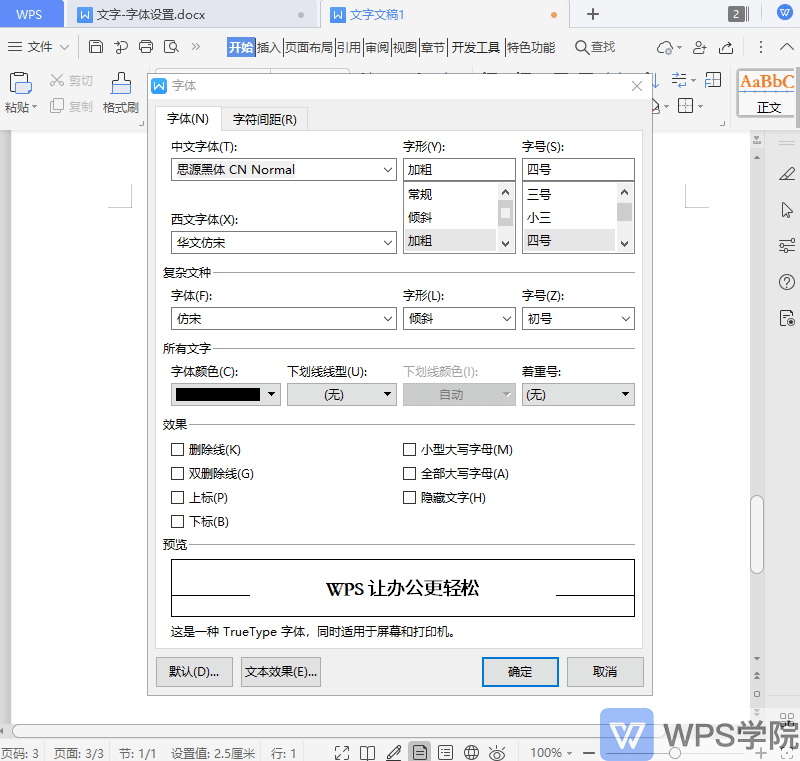Click the document backup icon in sidebar
Screen dimensions: 800x761
coord(787,318)
